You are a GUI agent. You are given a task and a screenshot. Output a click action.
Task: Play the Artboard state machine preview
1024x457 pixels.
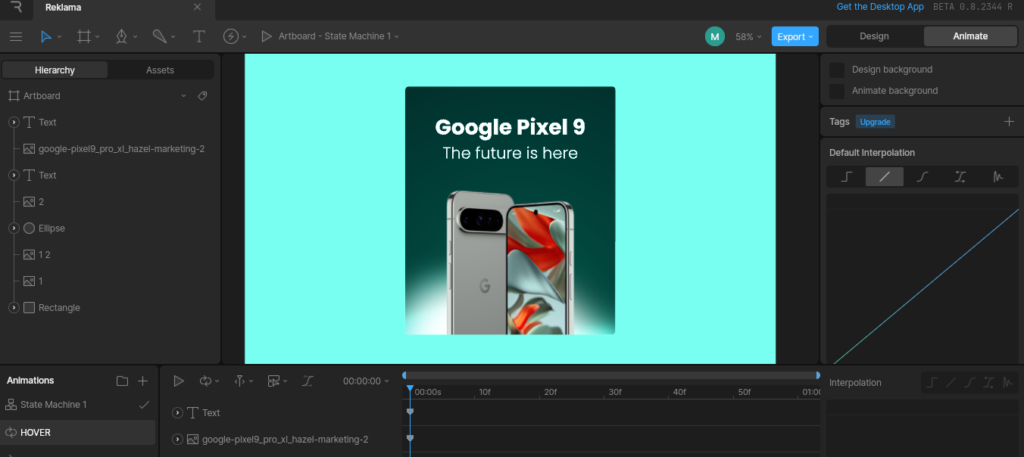266,37
